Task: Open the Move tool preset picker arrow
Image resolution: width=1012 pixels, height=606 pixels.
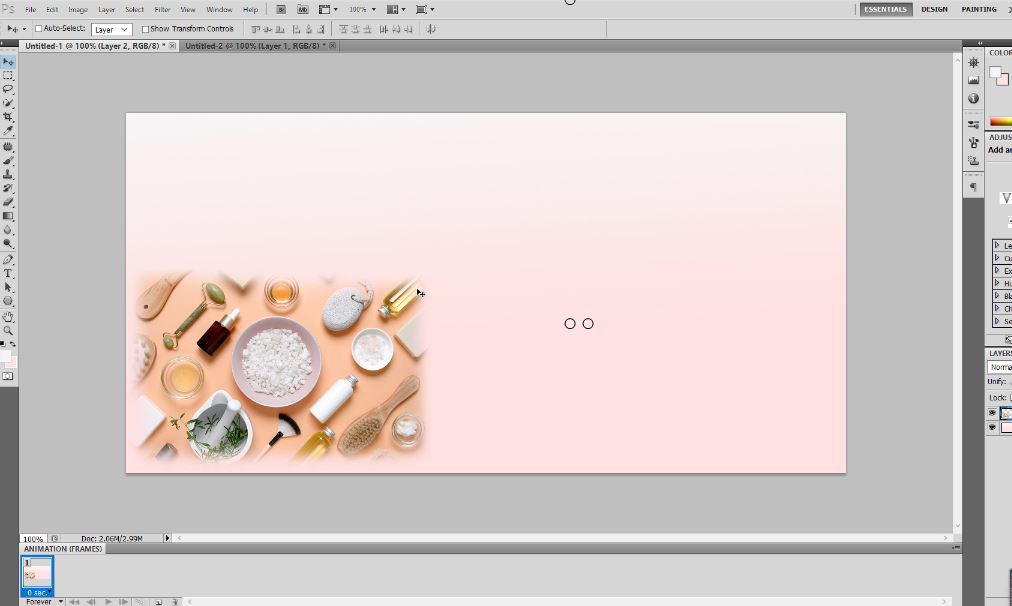Action: tap(25, 29)
